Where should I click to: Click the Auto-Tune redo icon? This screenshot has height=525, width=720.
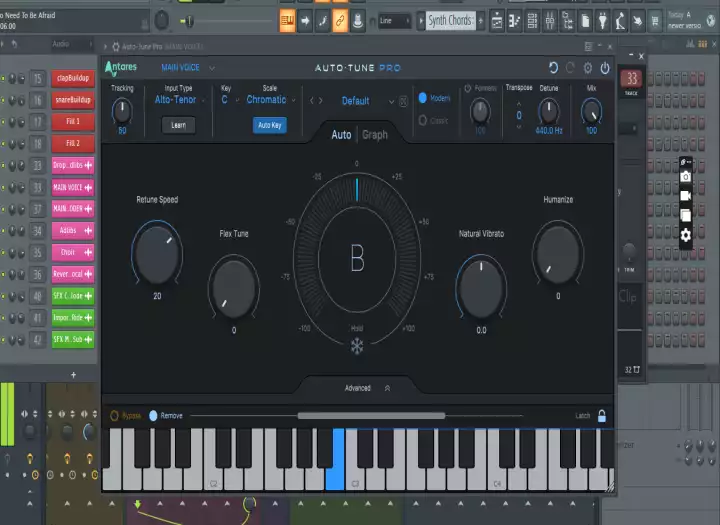570,68
